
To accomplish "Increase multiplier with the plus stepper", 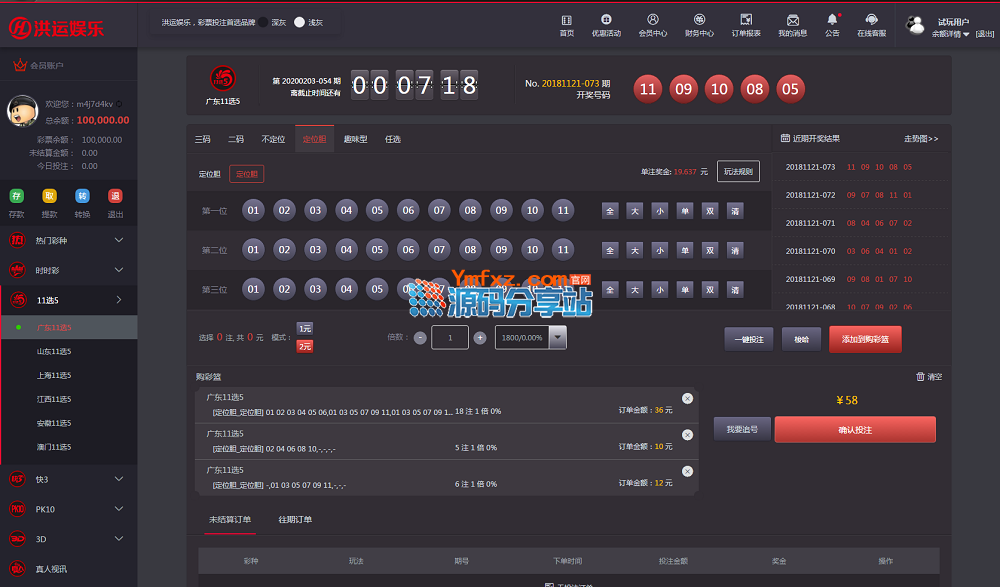I will pyautogui.click(x=480, y=339).
